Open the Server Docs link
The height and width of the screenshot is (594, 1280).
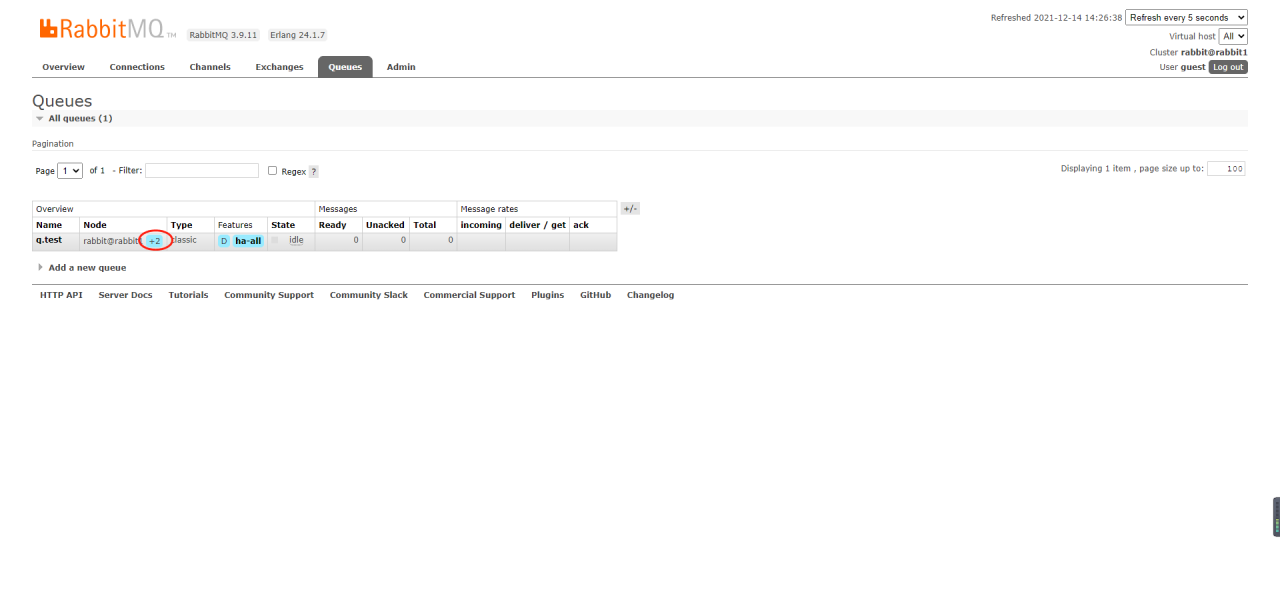coord(125,295)
